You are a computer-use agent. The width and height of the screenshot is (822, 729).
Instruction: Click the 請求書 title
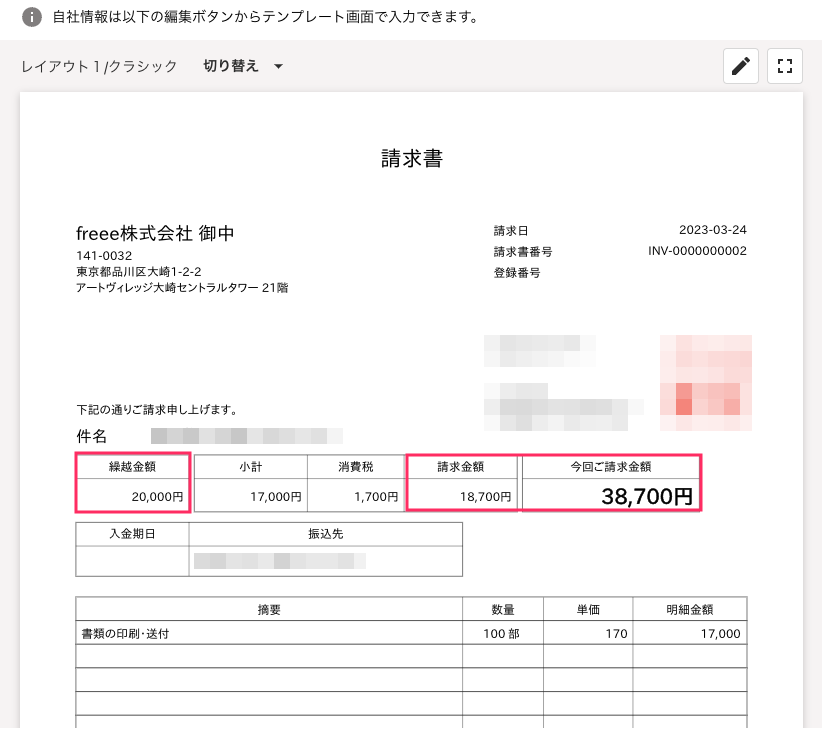click(412, 158)
